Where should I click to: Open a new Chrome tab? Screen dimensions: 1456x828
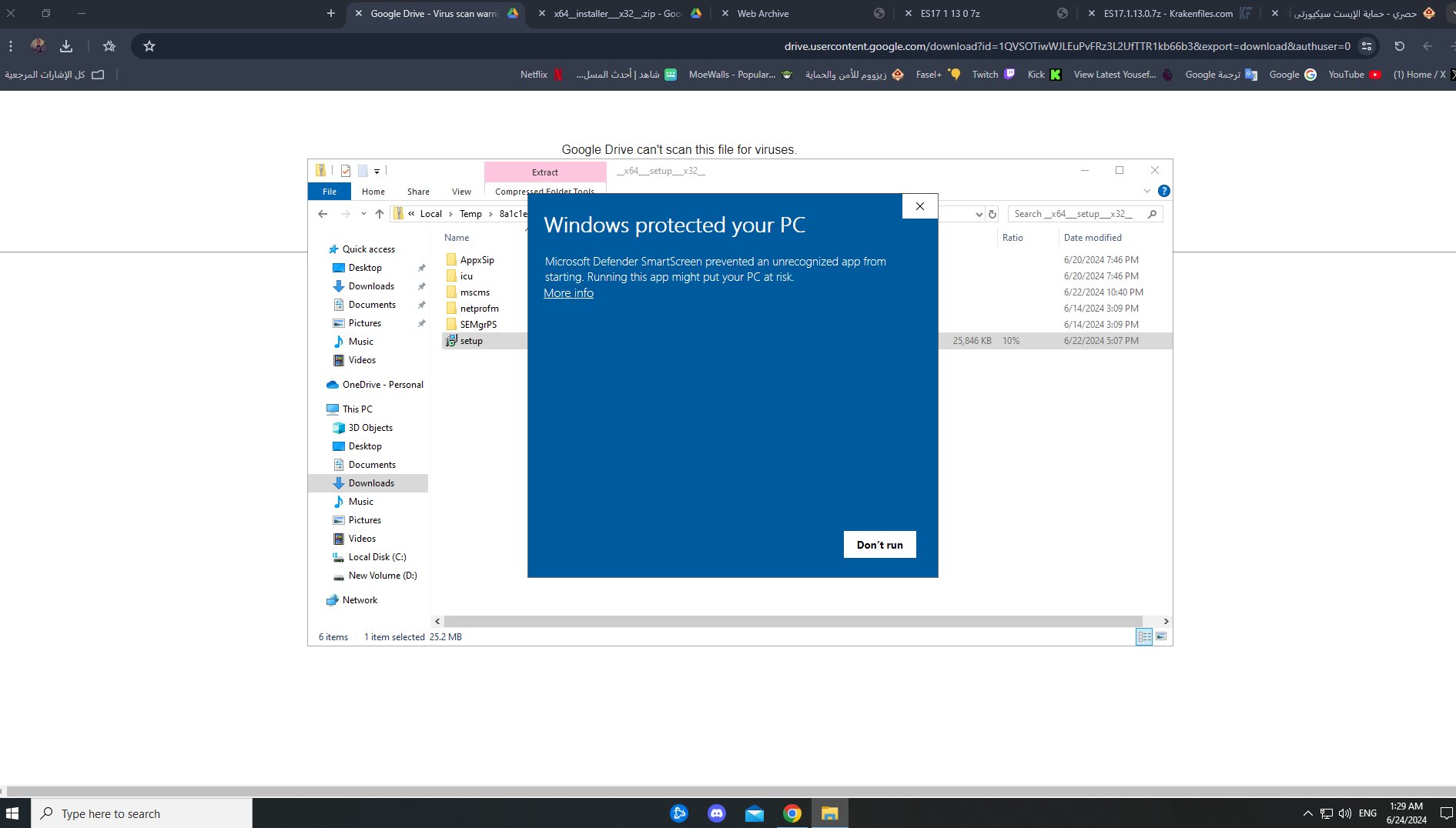pyautogui.click(x=331, y=13)
